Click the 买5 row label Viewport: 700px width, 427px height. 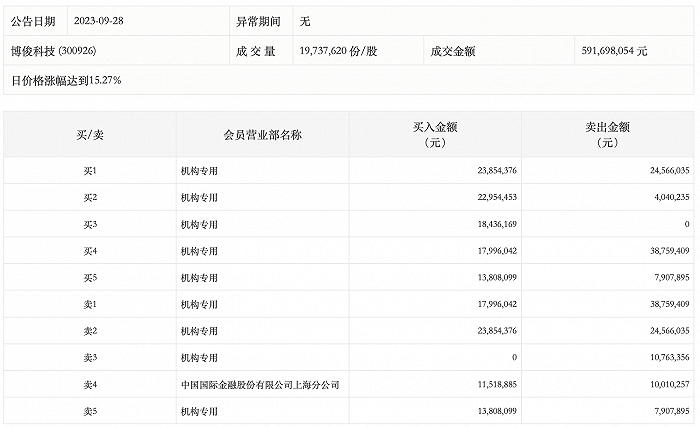[x=89, y=277]
